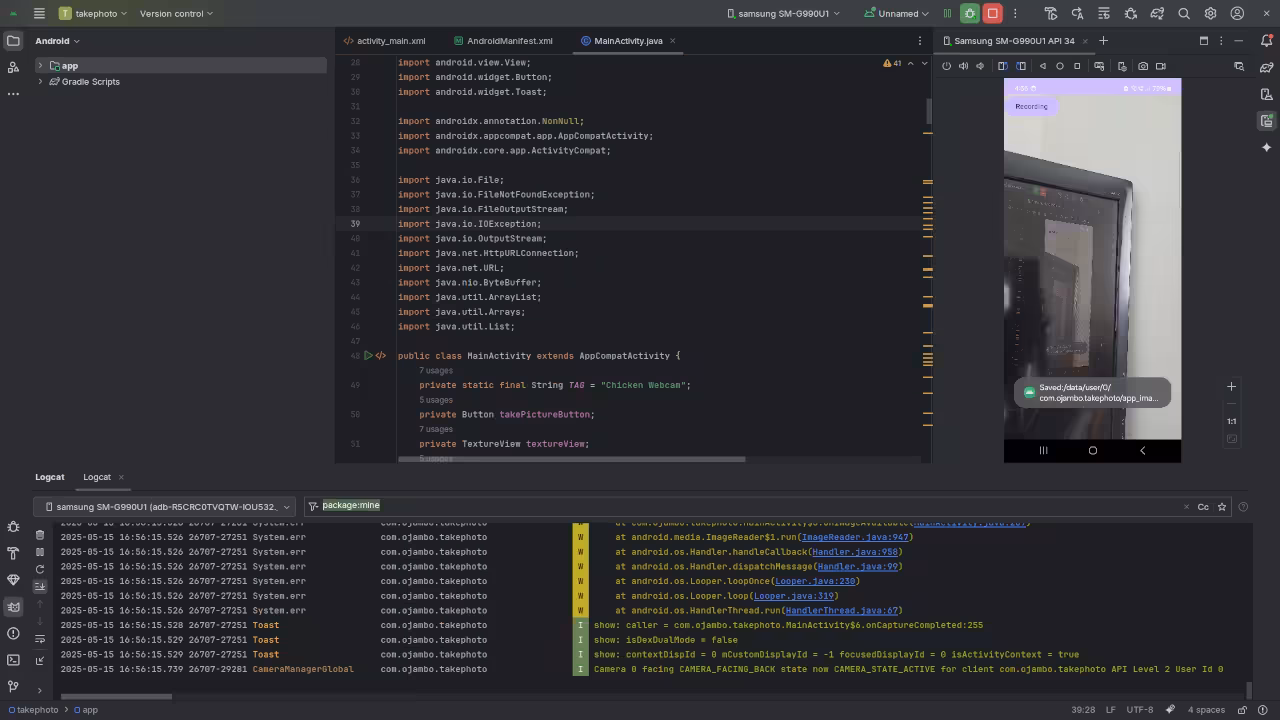Rotate device right icon
The width and height of the screenshot is (1280, 720).
tap(1021, 66)
